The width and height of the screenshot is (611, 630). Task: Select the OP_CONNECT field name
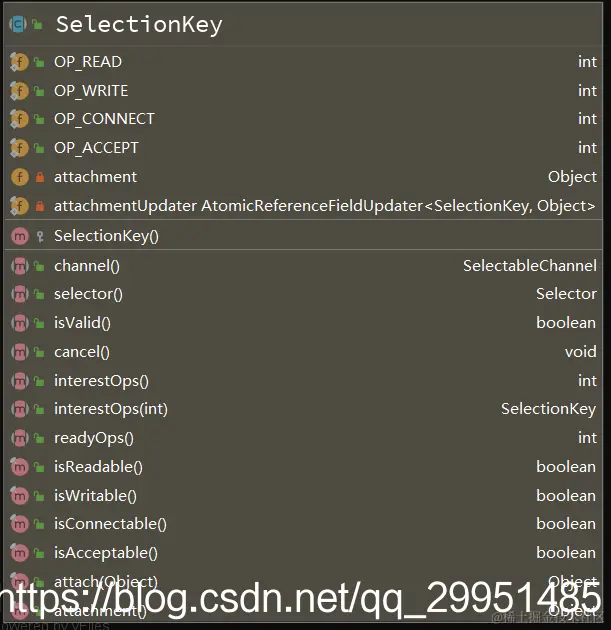tap(104, 119)
